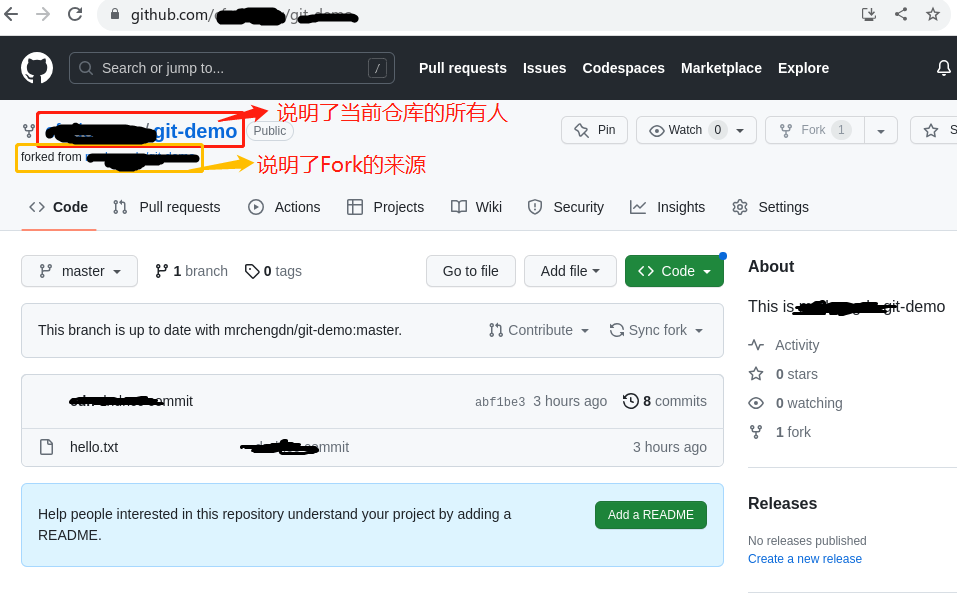Click the star icon beside 0 stars
957x601 pixels.
click(x=756, y=373)
